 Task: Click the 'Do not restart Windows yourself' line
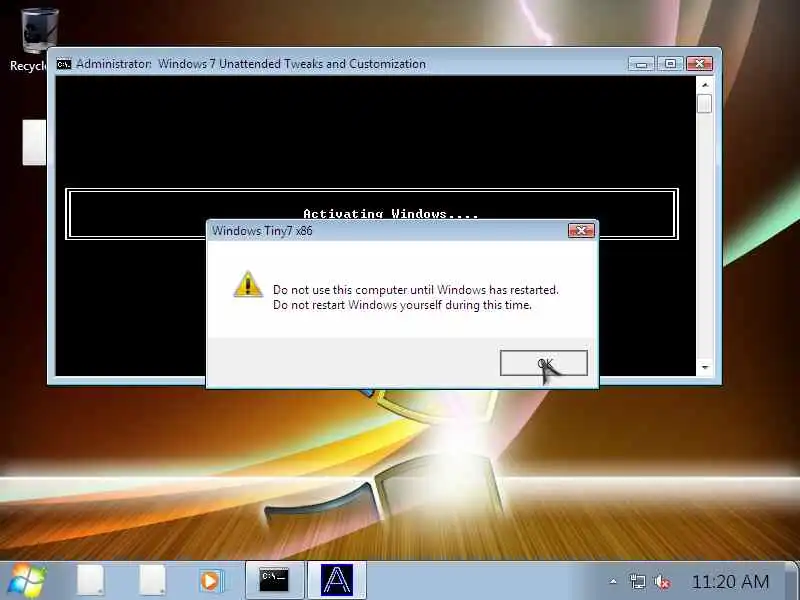(402, 305)
